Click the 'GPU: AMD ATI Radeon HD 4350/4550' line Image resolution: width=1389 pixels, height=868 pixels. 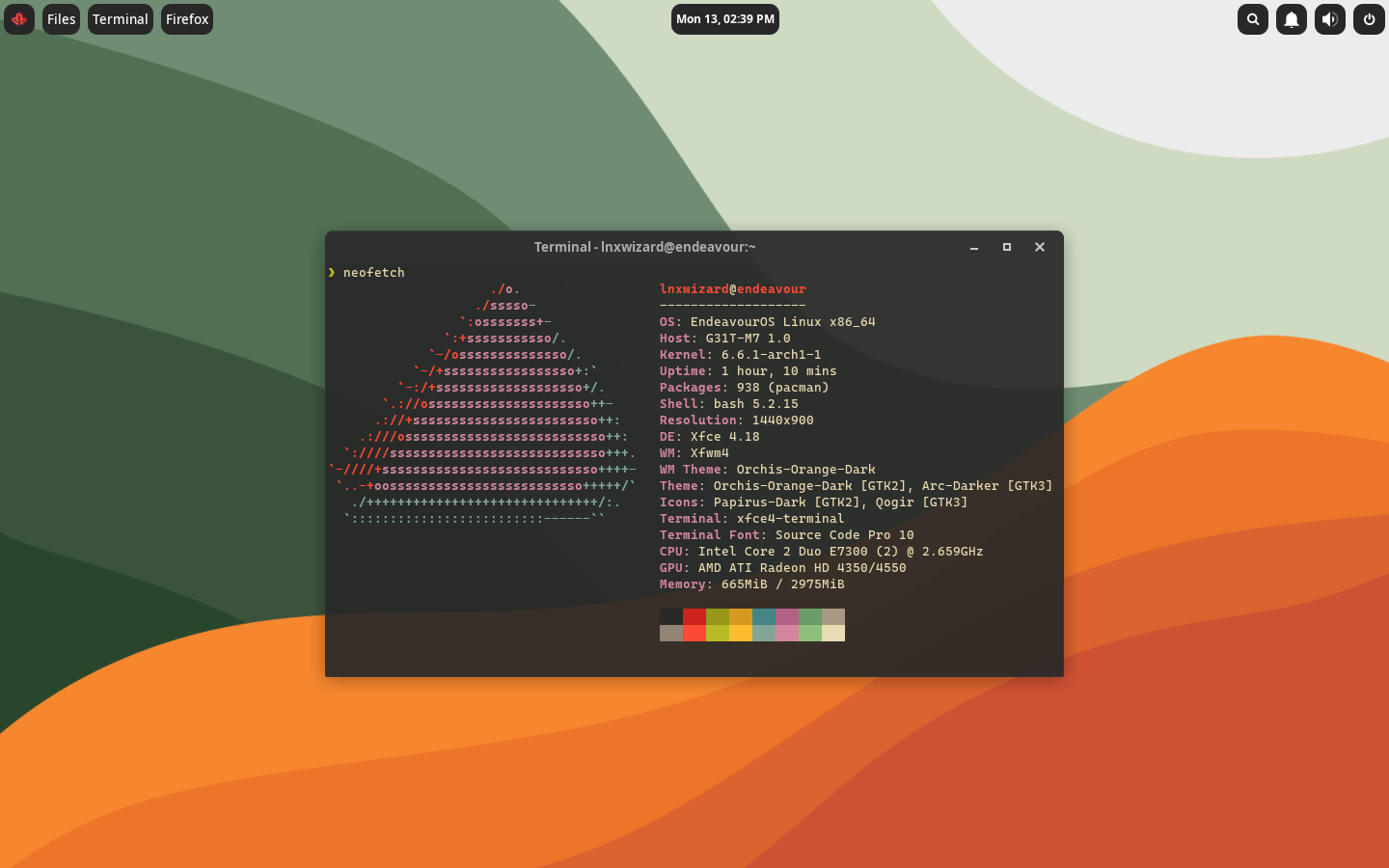point(783,568)
